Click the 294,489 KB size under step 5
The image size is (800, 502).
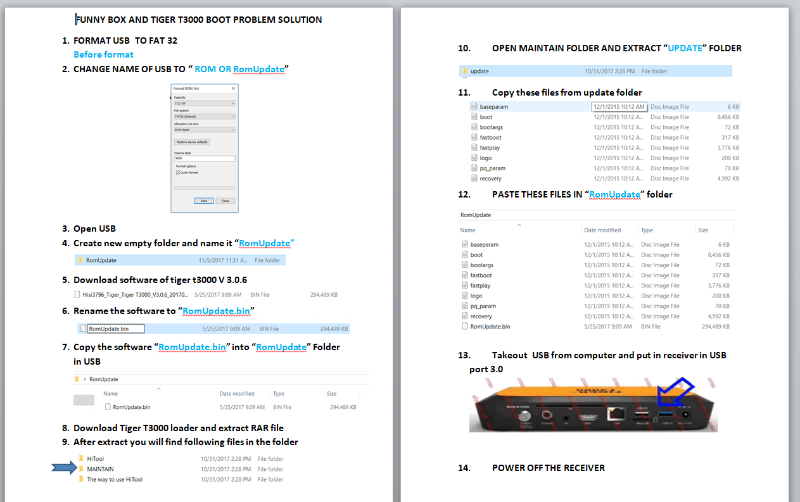(324, 294)
